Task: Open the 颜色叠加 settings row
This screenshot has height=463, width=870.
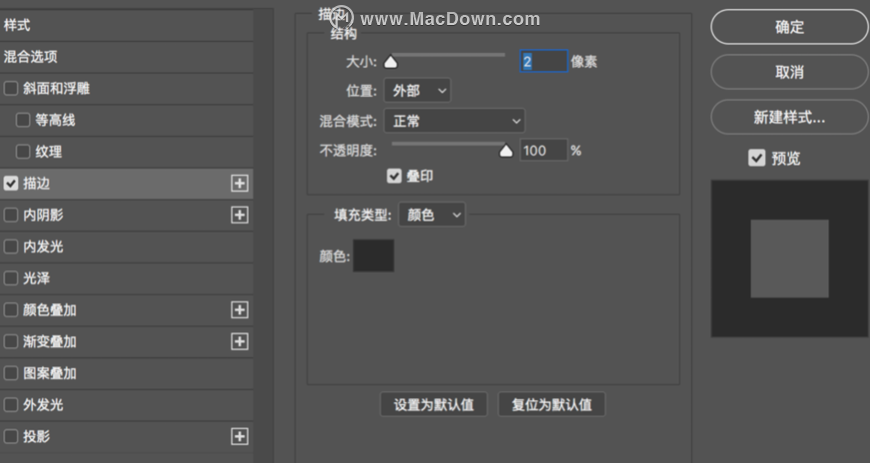Action: click(x=127, y=310)
